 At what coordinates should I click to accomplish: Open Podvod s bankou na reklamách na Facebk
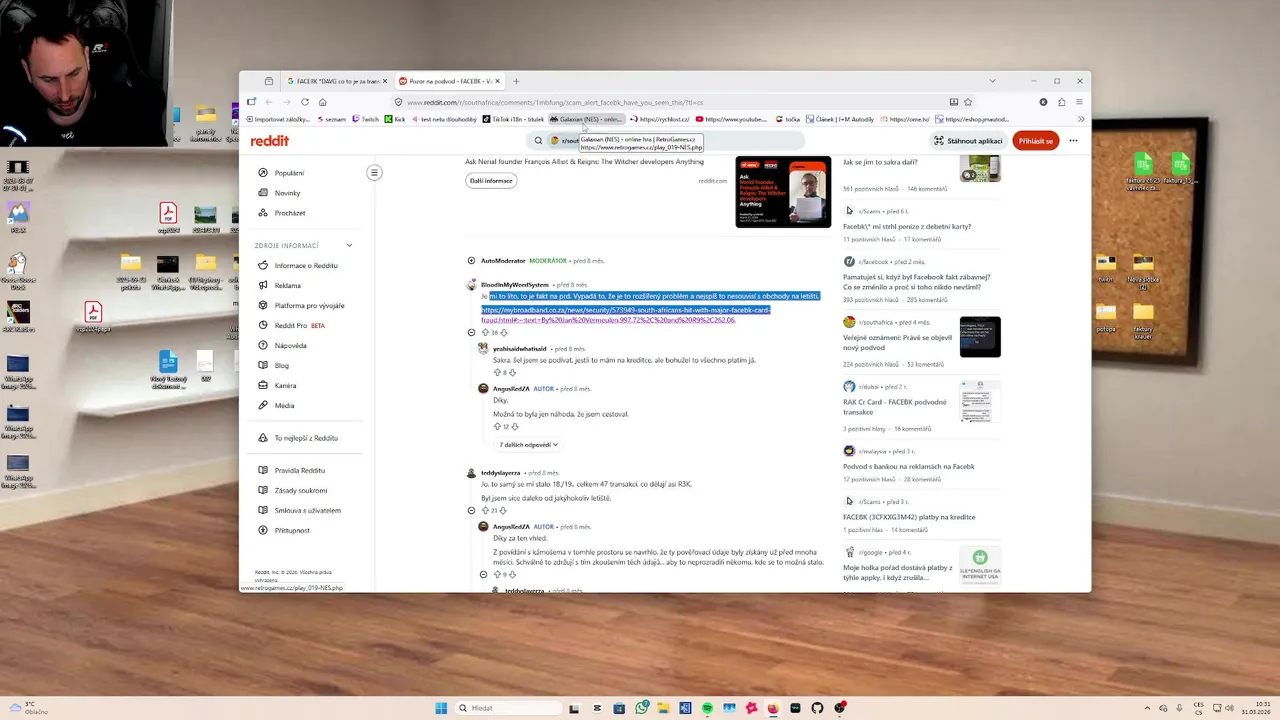coord(909,467)
